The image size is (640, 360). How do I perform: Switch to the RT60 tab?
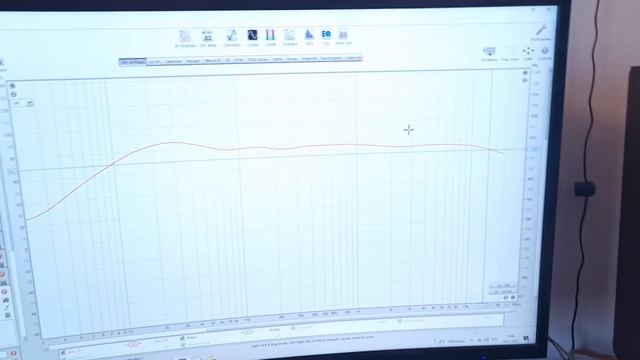pyautogui.click(x=239, y=60)
